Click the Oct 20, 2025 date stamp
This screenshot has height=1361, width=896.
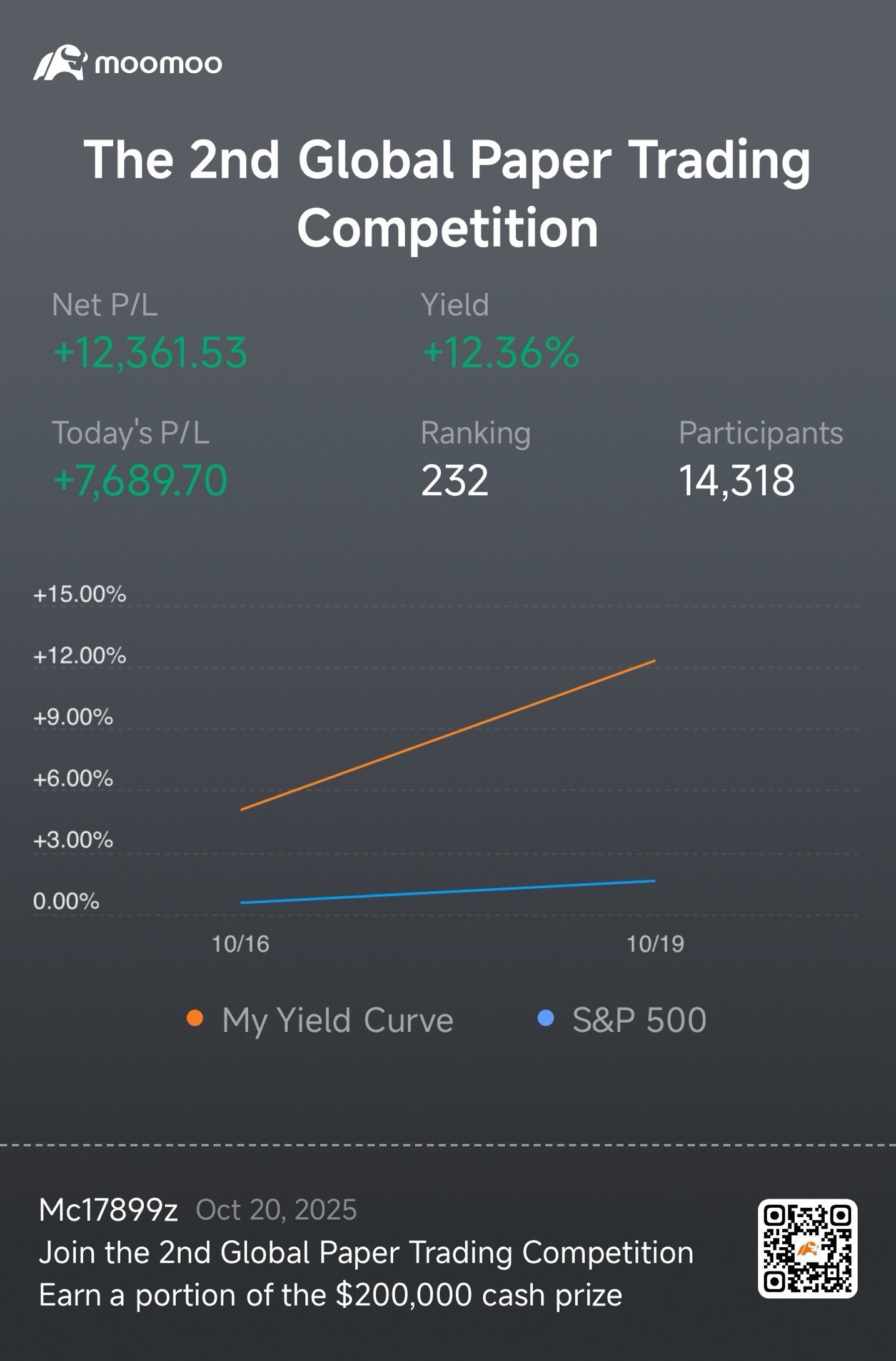click(276, 1210)
